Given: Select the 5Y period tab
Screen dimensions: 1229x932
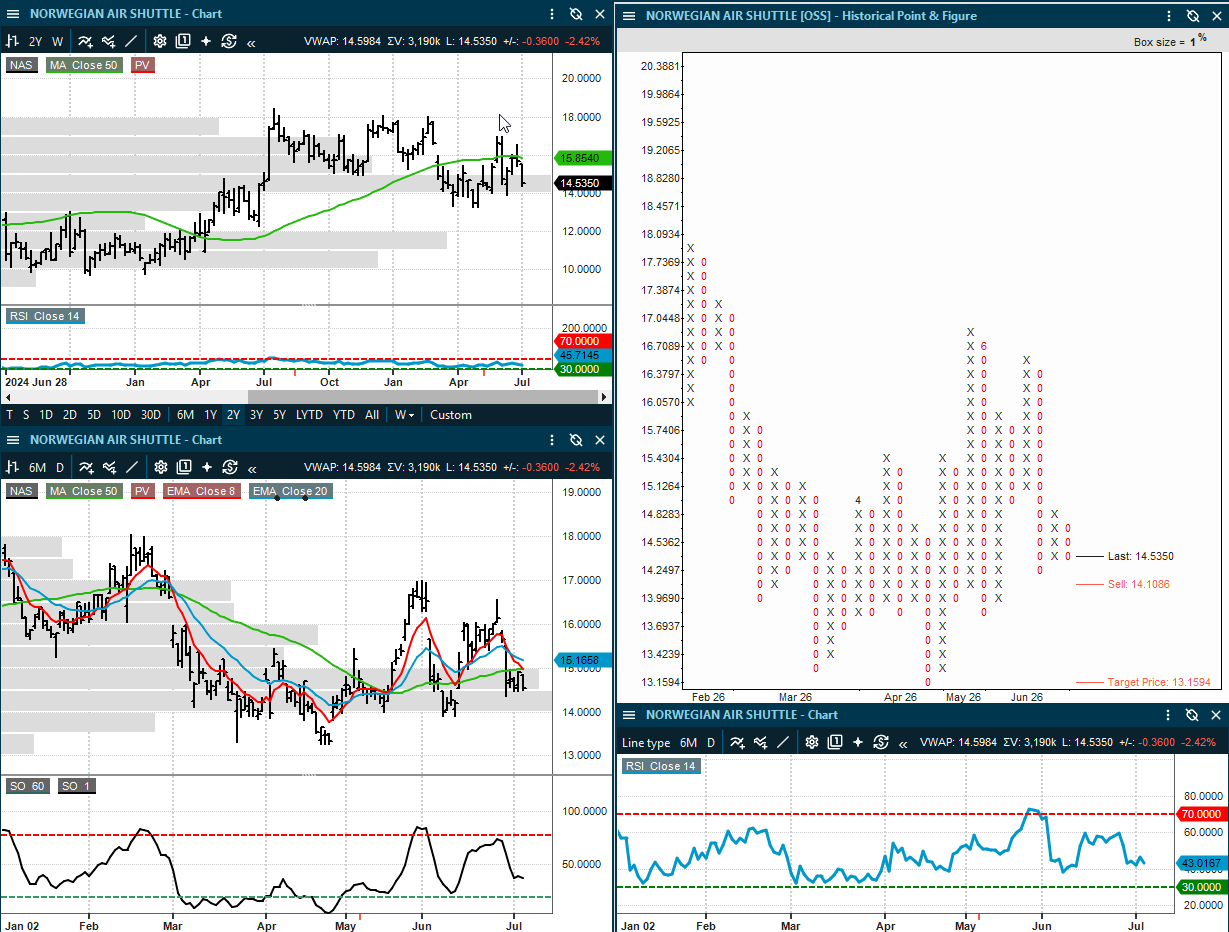Looking at the screenshot, I should click(279, 415).
